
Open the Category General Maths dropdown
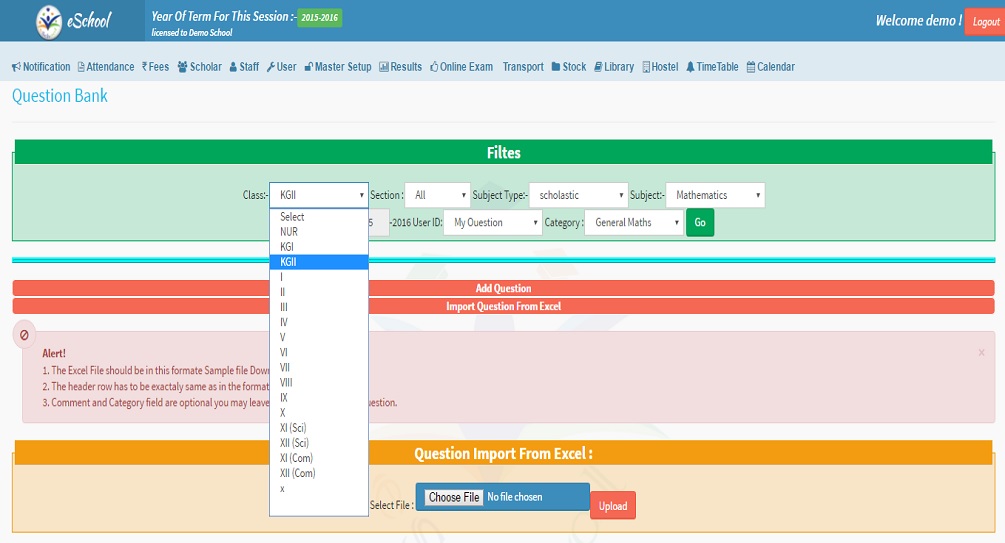(633, 223)
